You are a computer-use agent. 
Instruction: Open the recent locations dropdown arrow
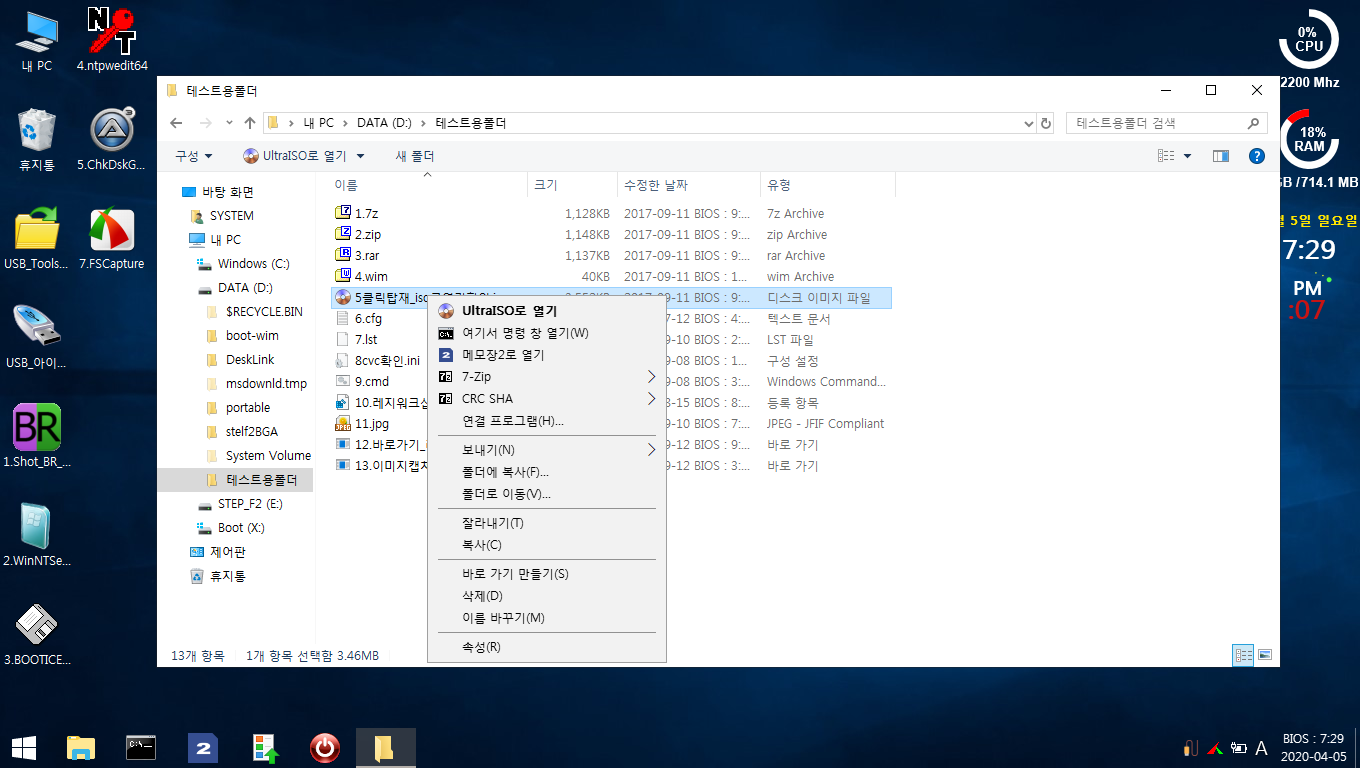tap(227, 123)
